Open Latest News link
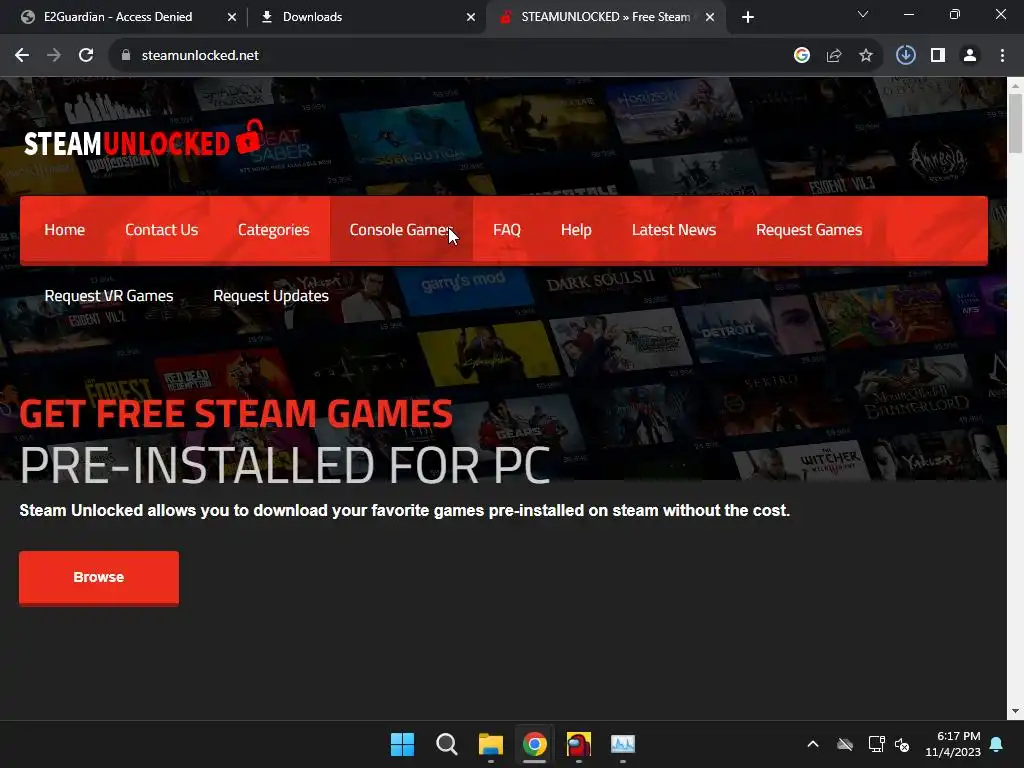The image size is (1024, 768). pos(674,230)
